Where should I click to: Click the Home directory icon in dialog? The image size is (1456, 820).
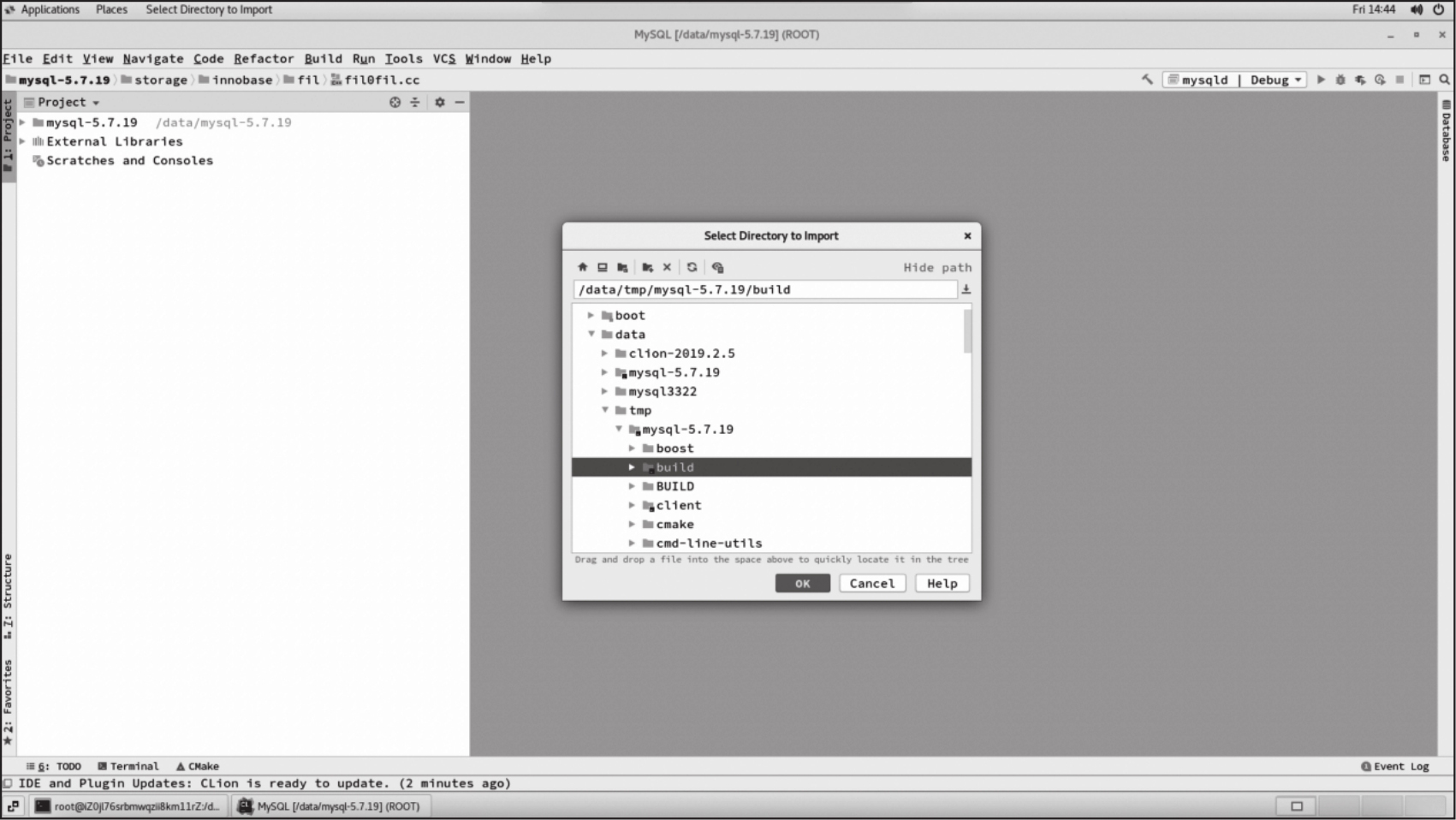[583, 267]
